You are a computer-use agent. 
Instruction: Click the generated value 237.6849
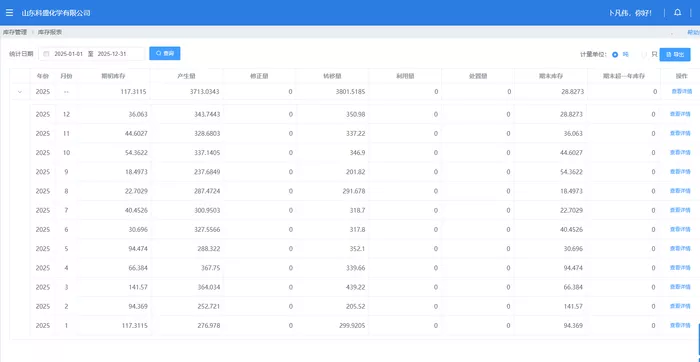(208, 172)
